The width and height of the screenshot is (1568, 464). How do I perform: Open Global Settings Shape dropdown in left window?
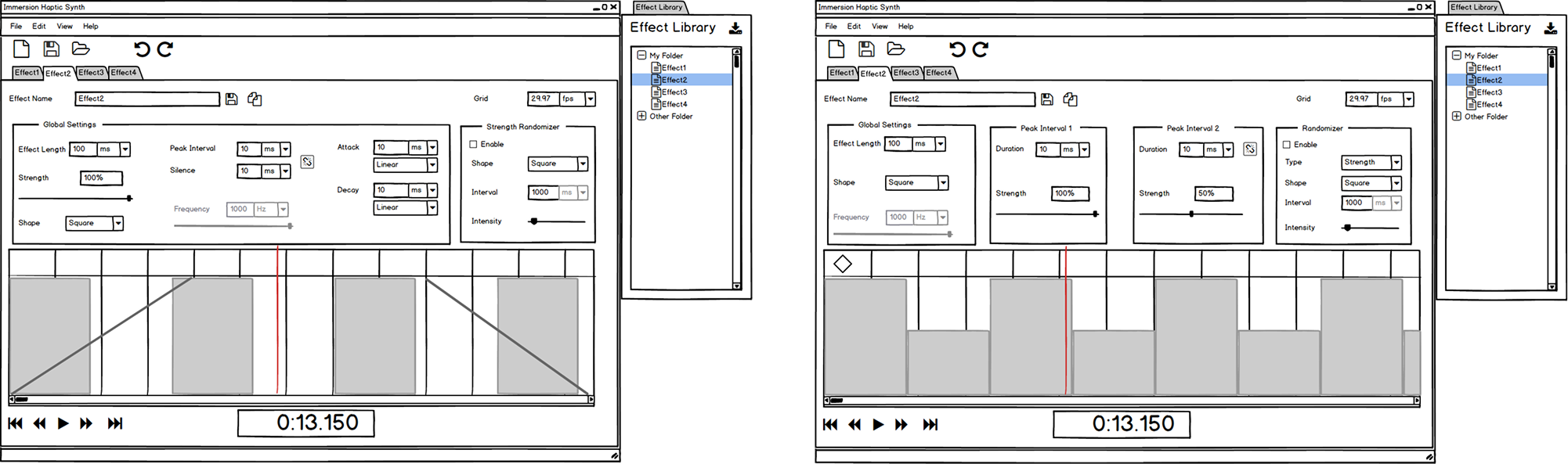pyautogui.click(x=118, y=223)
